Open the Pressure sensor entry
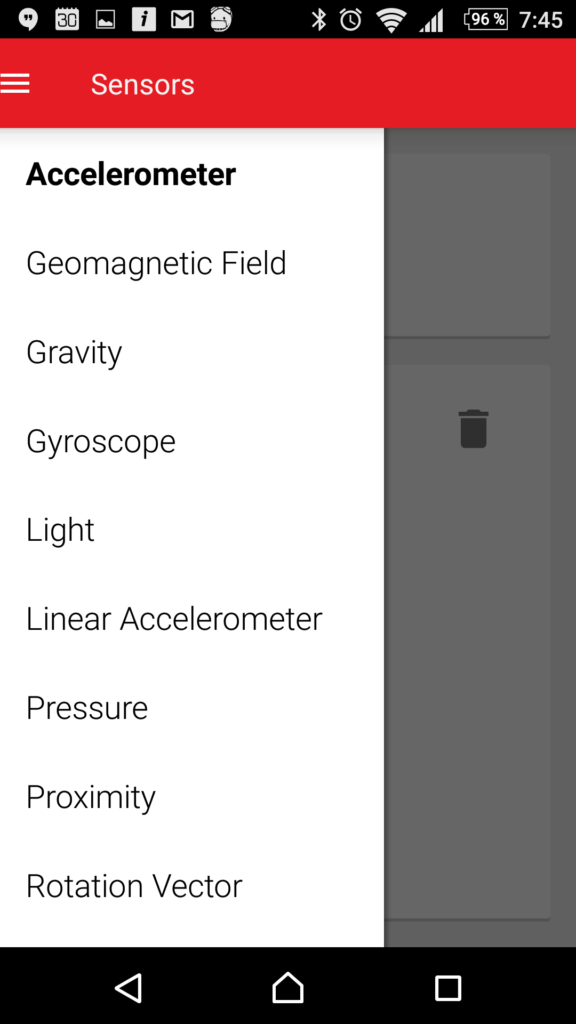 pos(192,708)
